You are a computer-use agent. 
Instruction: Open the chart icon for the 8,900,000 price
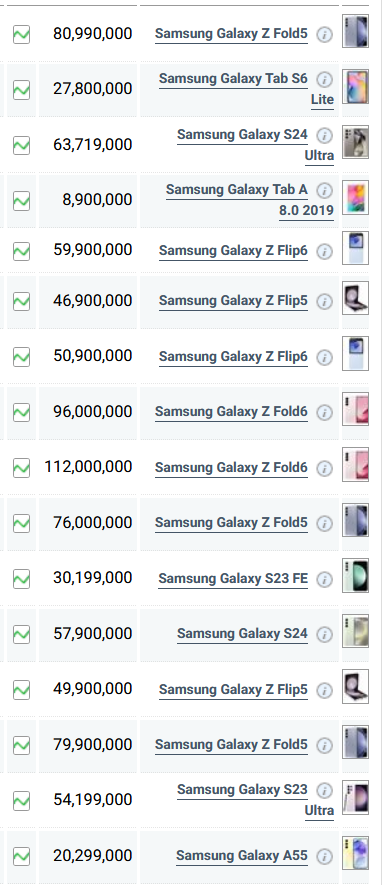coord(21,200)
